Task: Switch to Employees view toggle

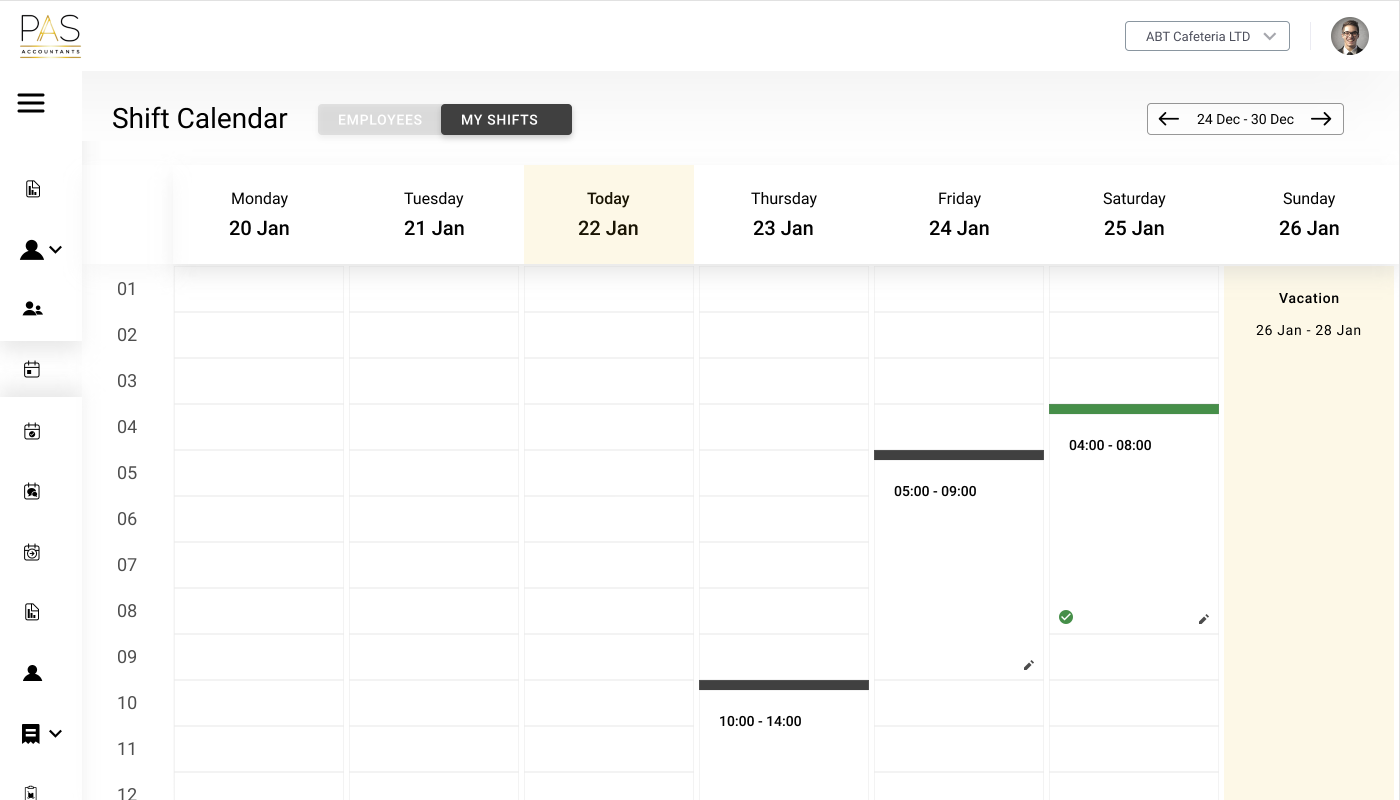Action: coord(380,120)
